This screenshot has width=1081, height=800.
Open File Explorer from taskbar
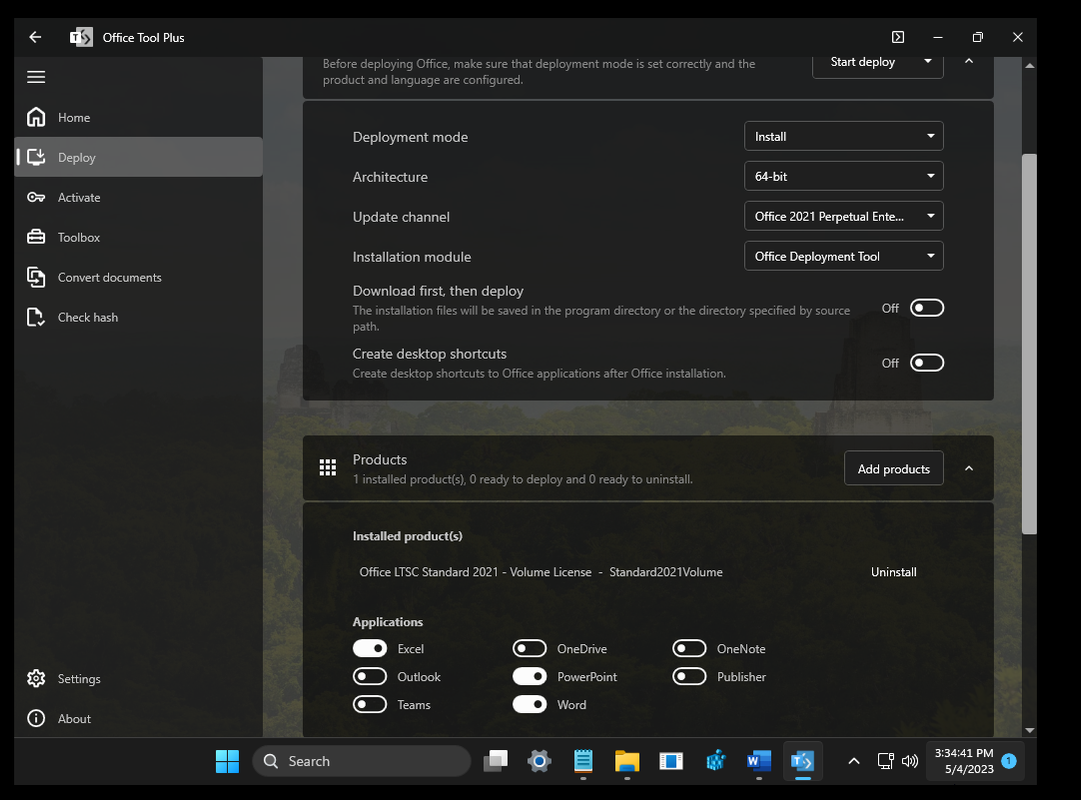(627, 761)
